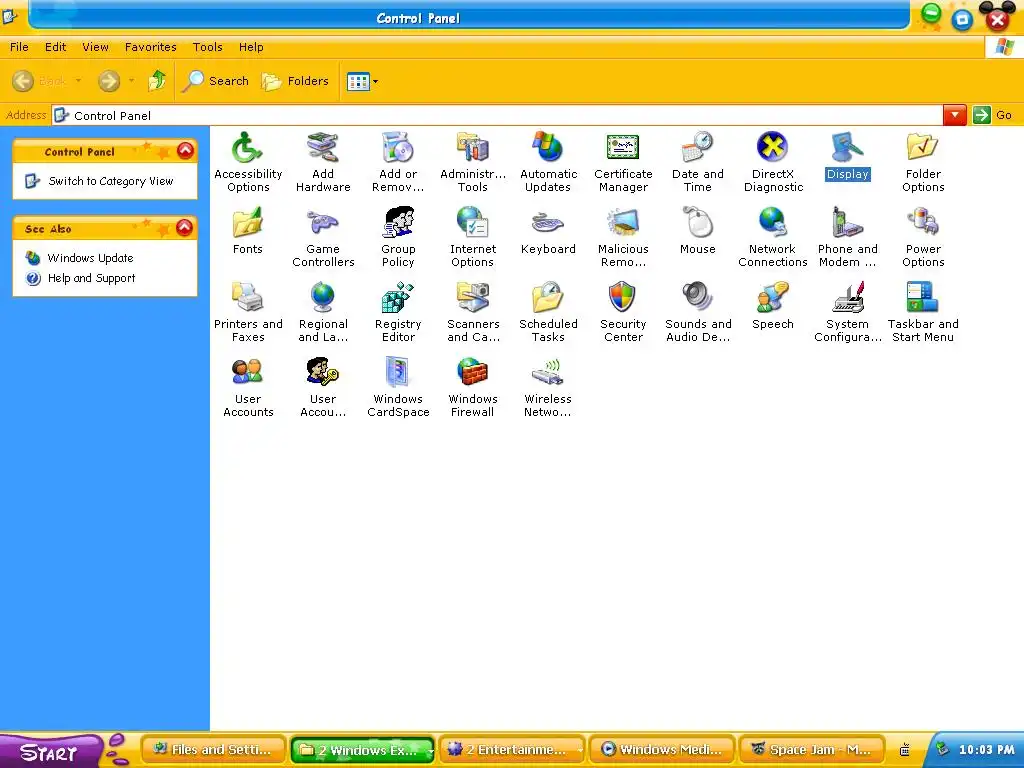The height and width of the screenshot is (768, 1024).
Task: Click the tray clock showing 10:03 PM
Action: tap(986, 750)
